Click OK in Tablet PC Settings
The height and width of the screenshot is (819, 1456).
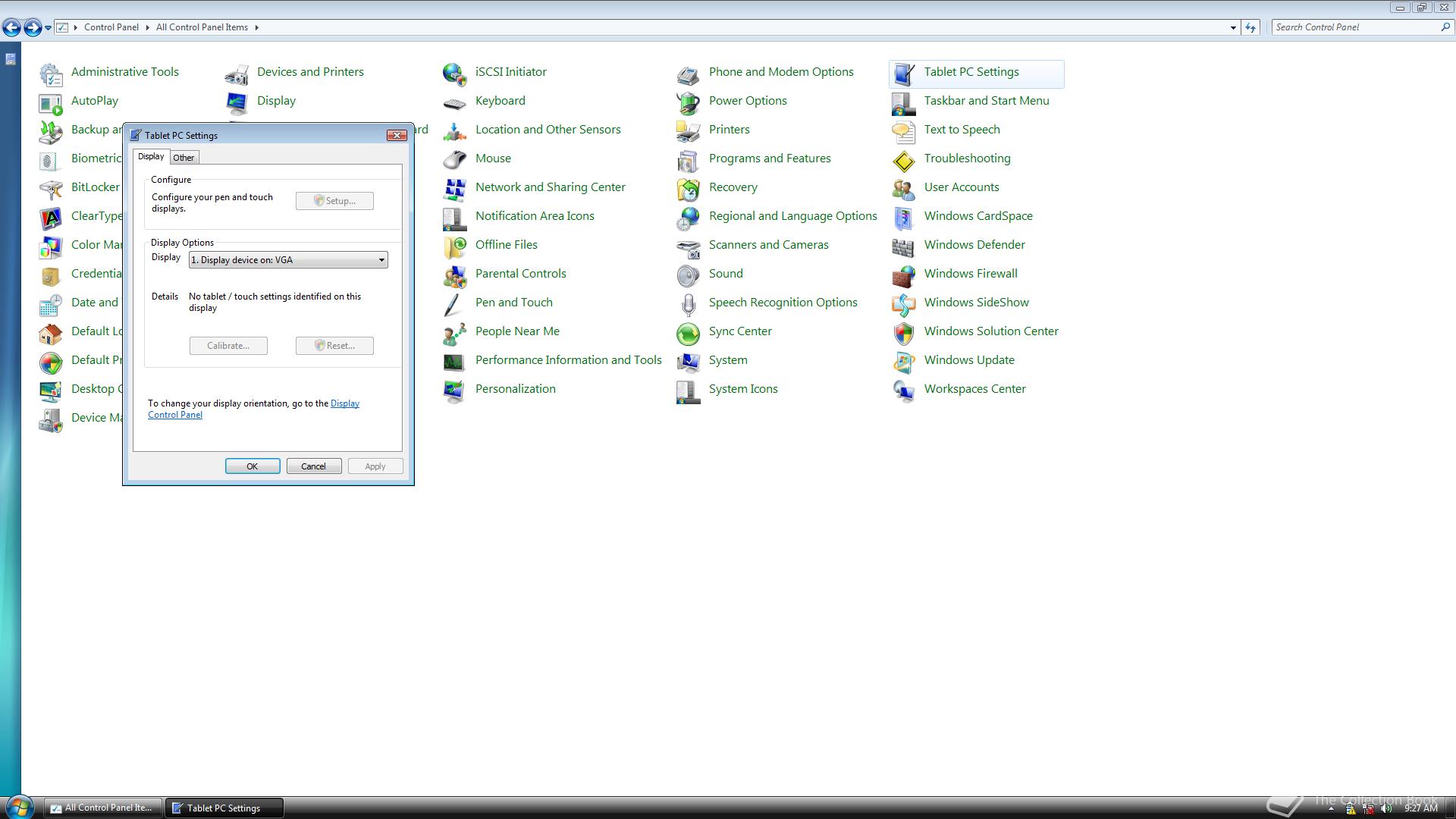pos(253,466)
